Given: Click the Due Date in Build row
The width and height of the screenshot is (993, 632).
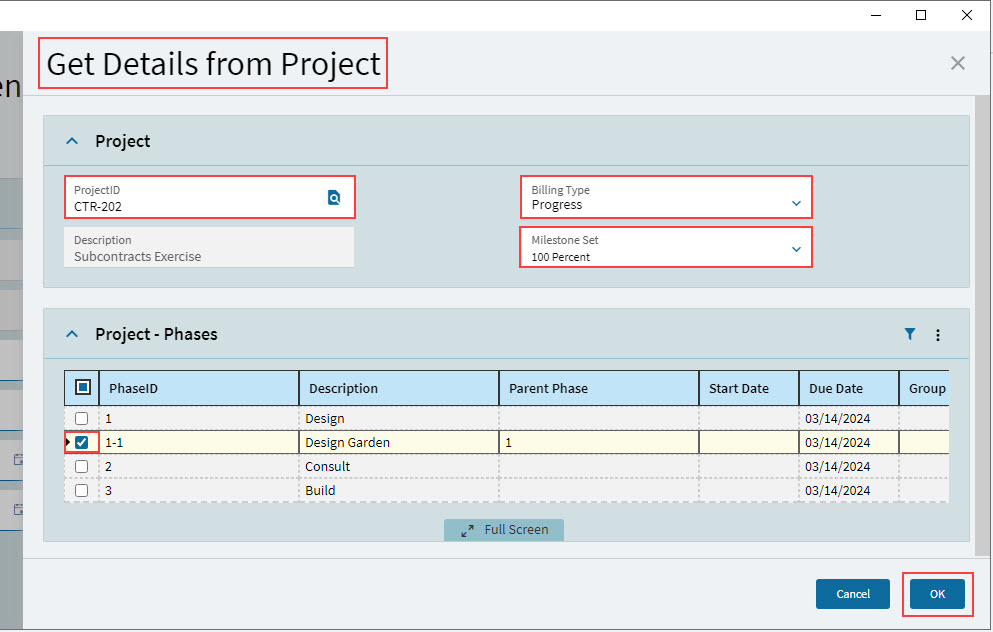Looking at the screenshot, I should coord(849,490).
